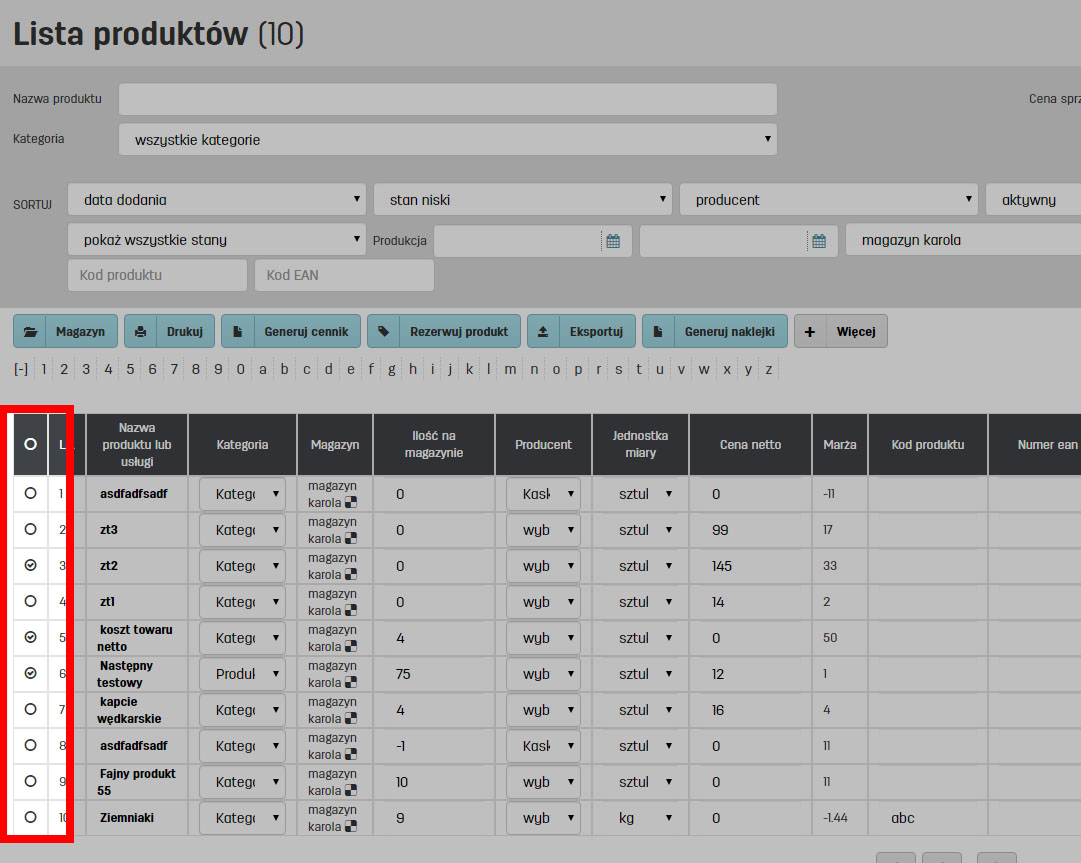
Task: Click the Nazwa produktu search field
Action: click(x=447, y=99)
